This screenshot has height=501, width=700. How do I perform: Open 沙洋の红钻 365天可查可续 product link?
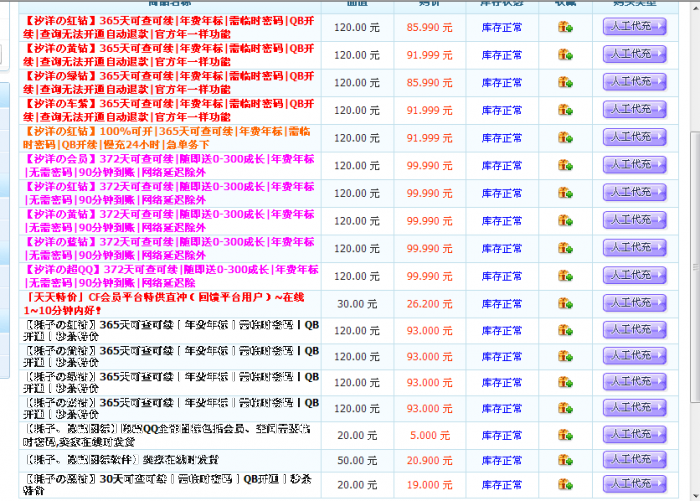click(x=169, y=27)
